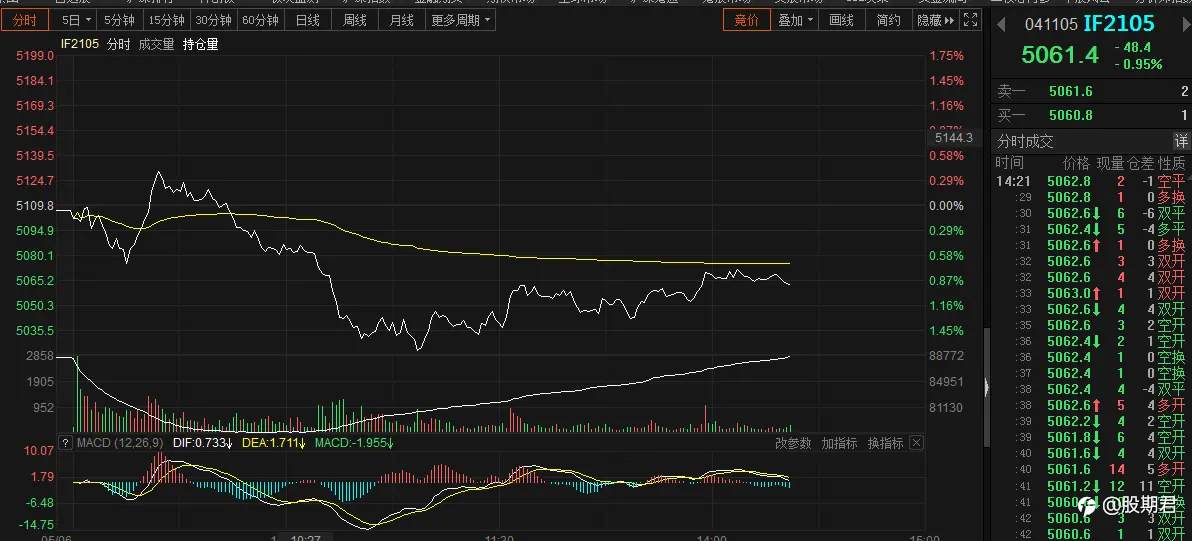
Task: Toggle the 竞价 auction button
Action: (746, 21)
